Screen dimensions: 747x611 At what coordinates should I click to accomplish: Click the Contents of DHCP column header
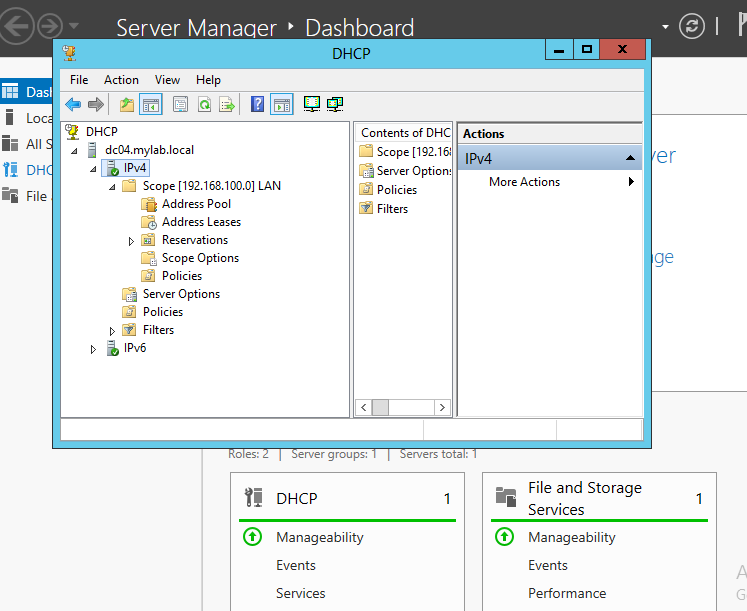coord(403,132)
